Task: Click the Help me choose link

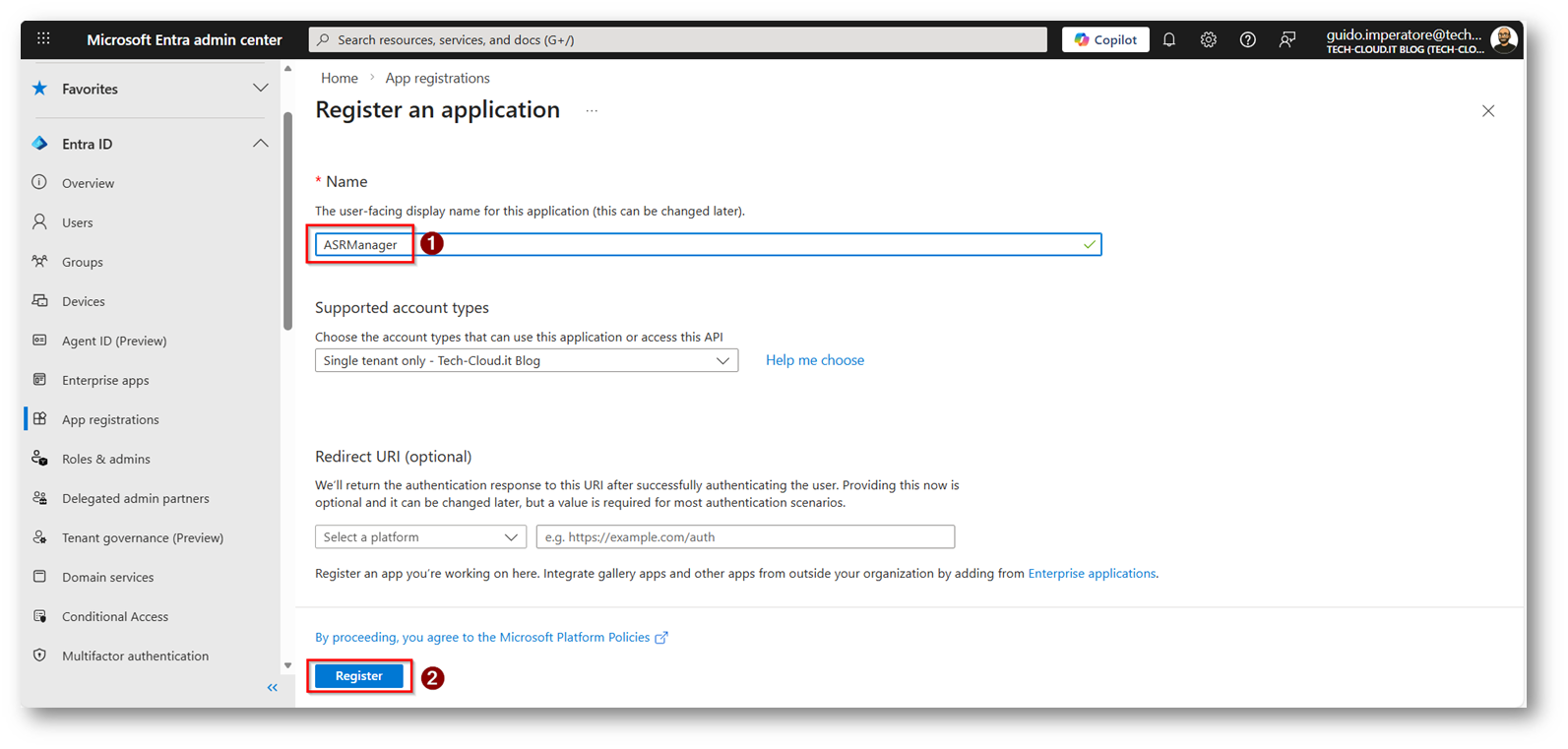Action: (x=814, y=360)
